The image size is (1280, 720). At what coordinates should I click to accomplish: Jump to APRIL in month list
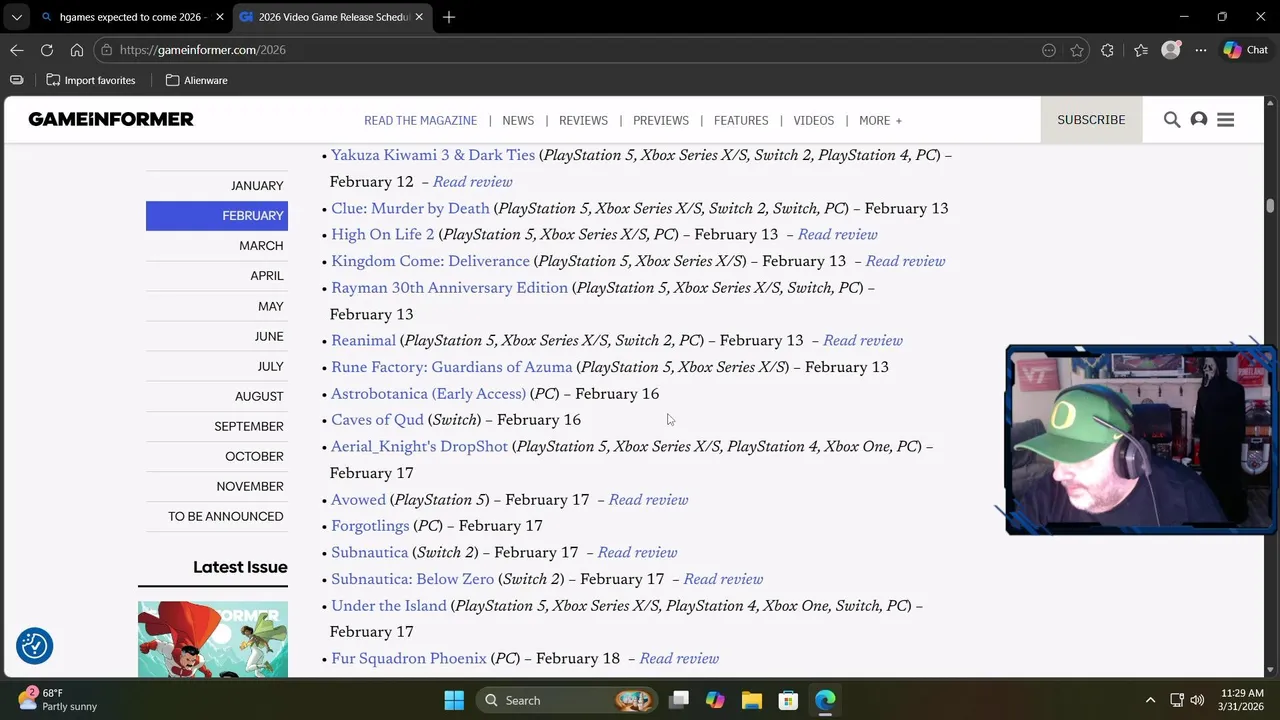click(x=217, y=275)
